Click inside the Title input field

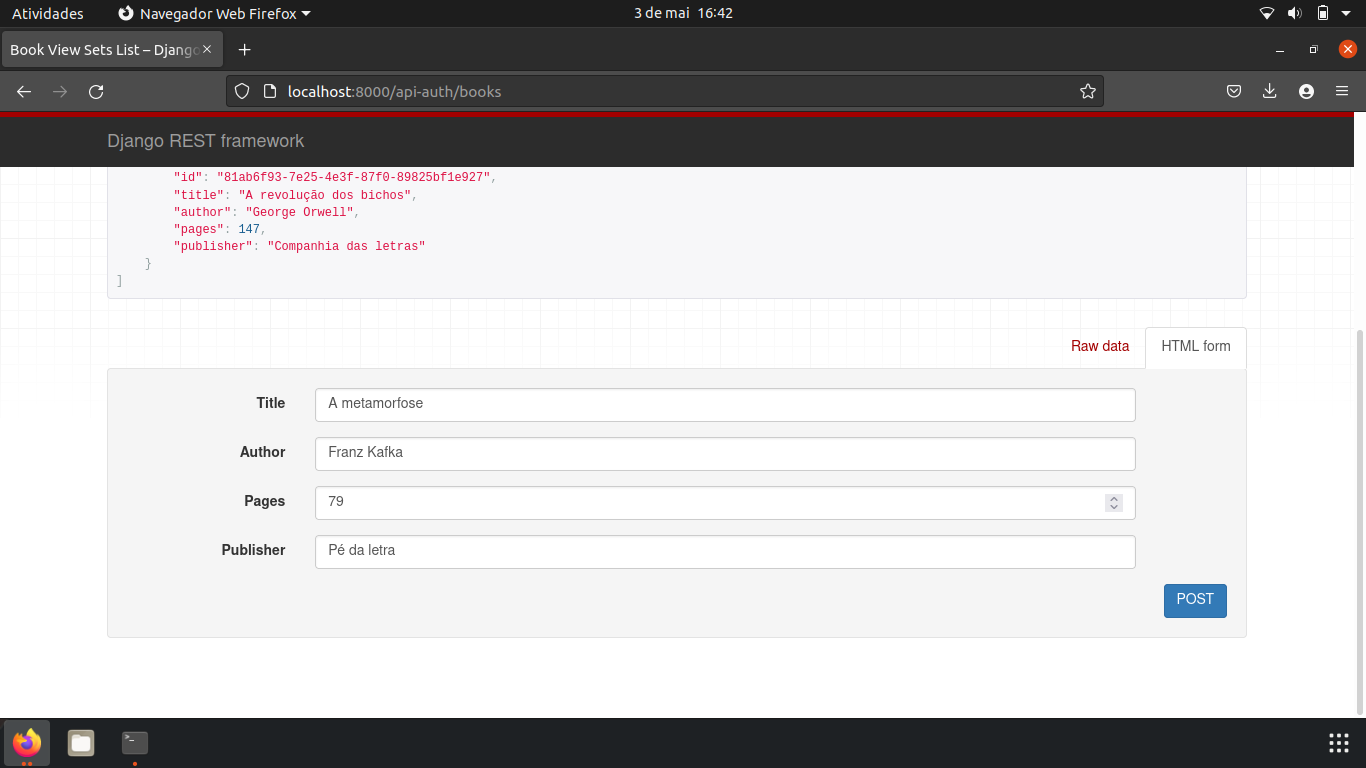pos(724,404)
